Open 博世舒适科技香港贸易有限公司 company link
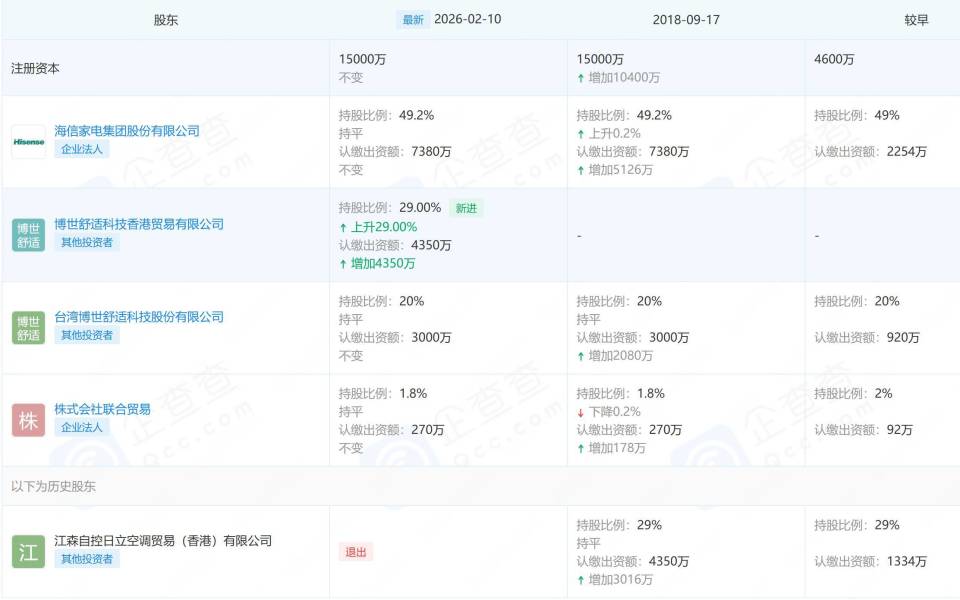 (x=139, y=224)
